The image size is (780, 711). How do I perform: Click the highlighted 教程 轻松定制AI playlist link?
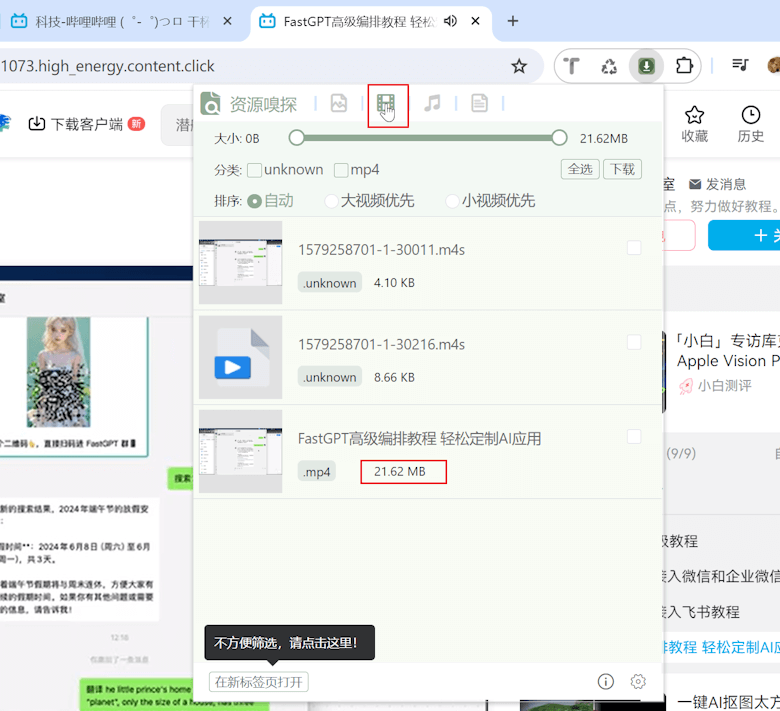point(720,647)
